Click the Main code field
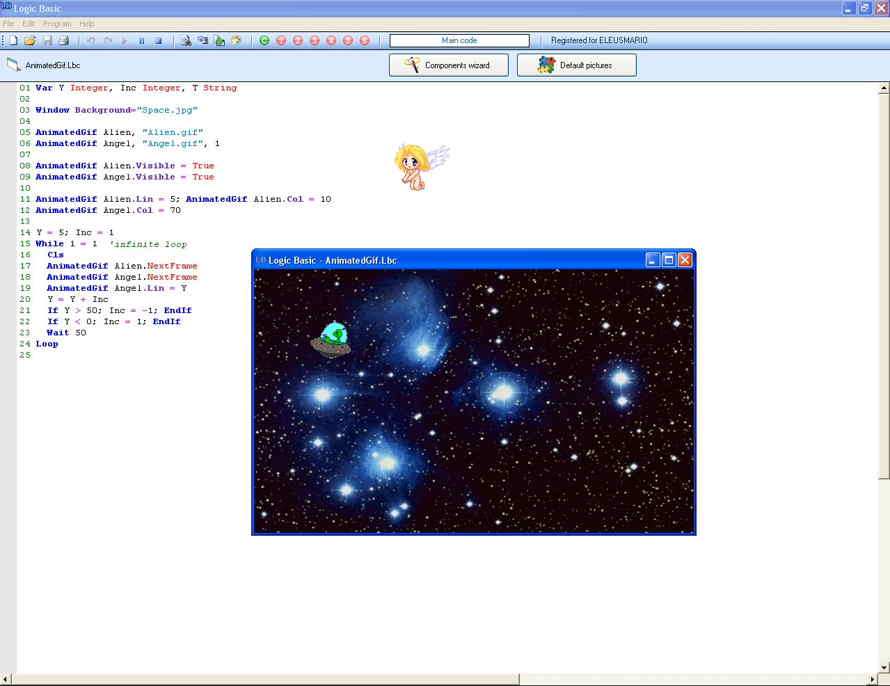The width and height of the screenshot is (890, 686). (x=459, y=40)
